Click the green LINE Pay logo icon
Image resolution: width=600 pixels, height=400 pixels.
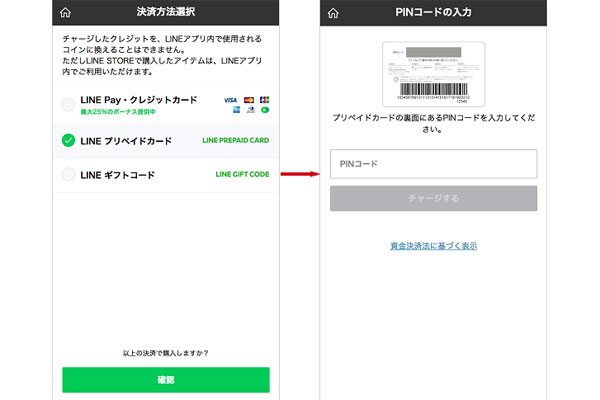[265, 110]
